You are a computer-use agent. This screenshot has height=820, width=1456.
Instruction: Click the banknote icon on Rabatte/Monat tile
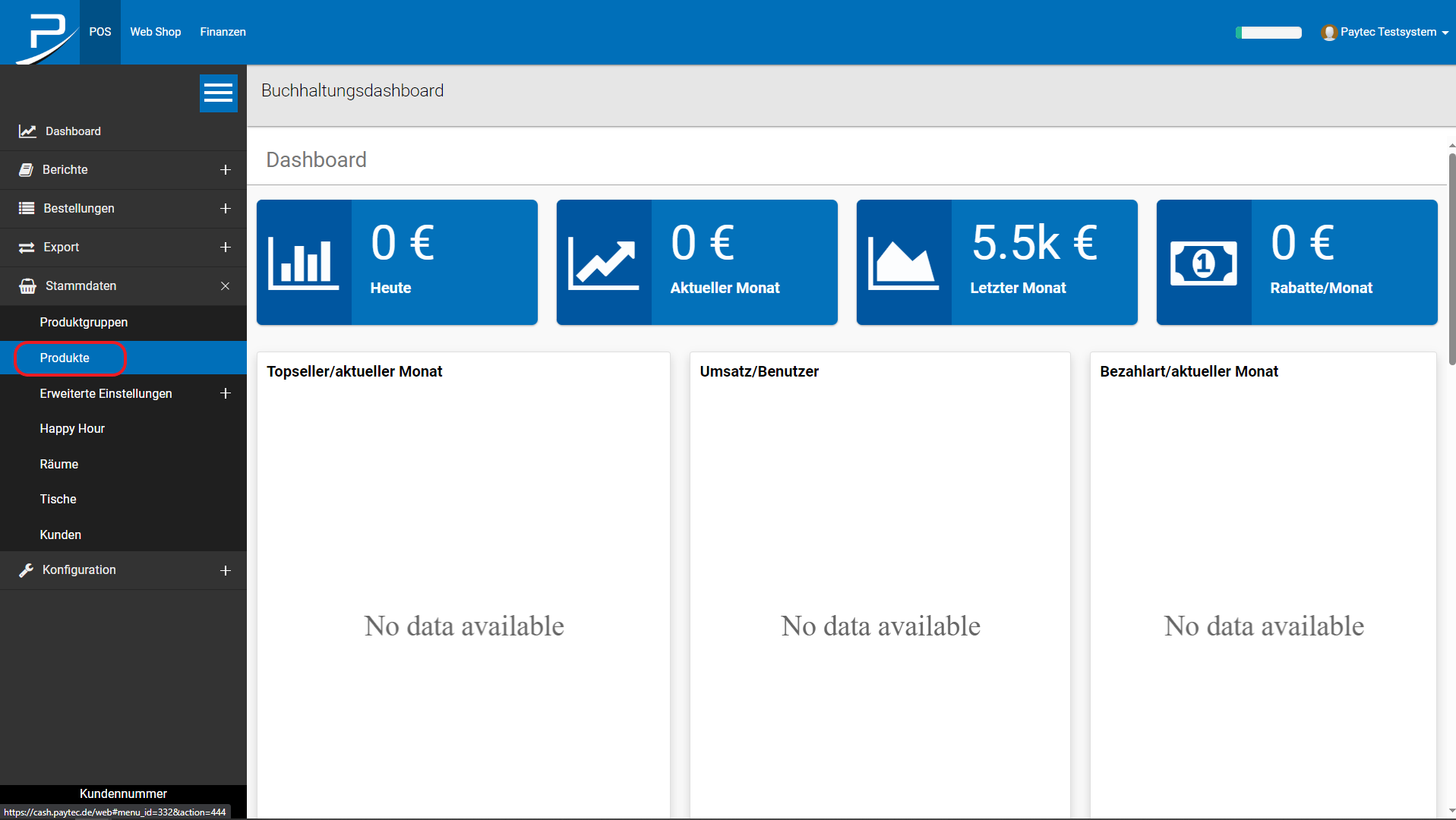click(x=1203, y=263)
